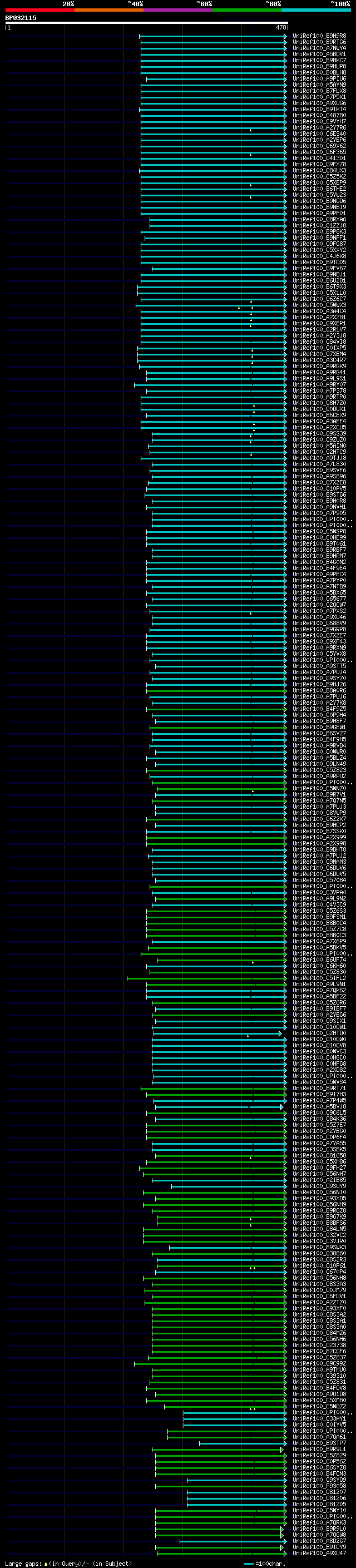Select the UniRef100_B8A0R6 label
356x1568 pixels.
319,691
